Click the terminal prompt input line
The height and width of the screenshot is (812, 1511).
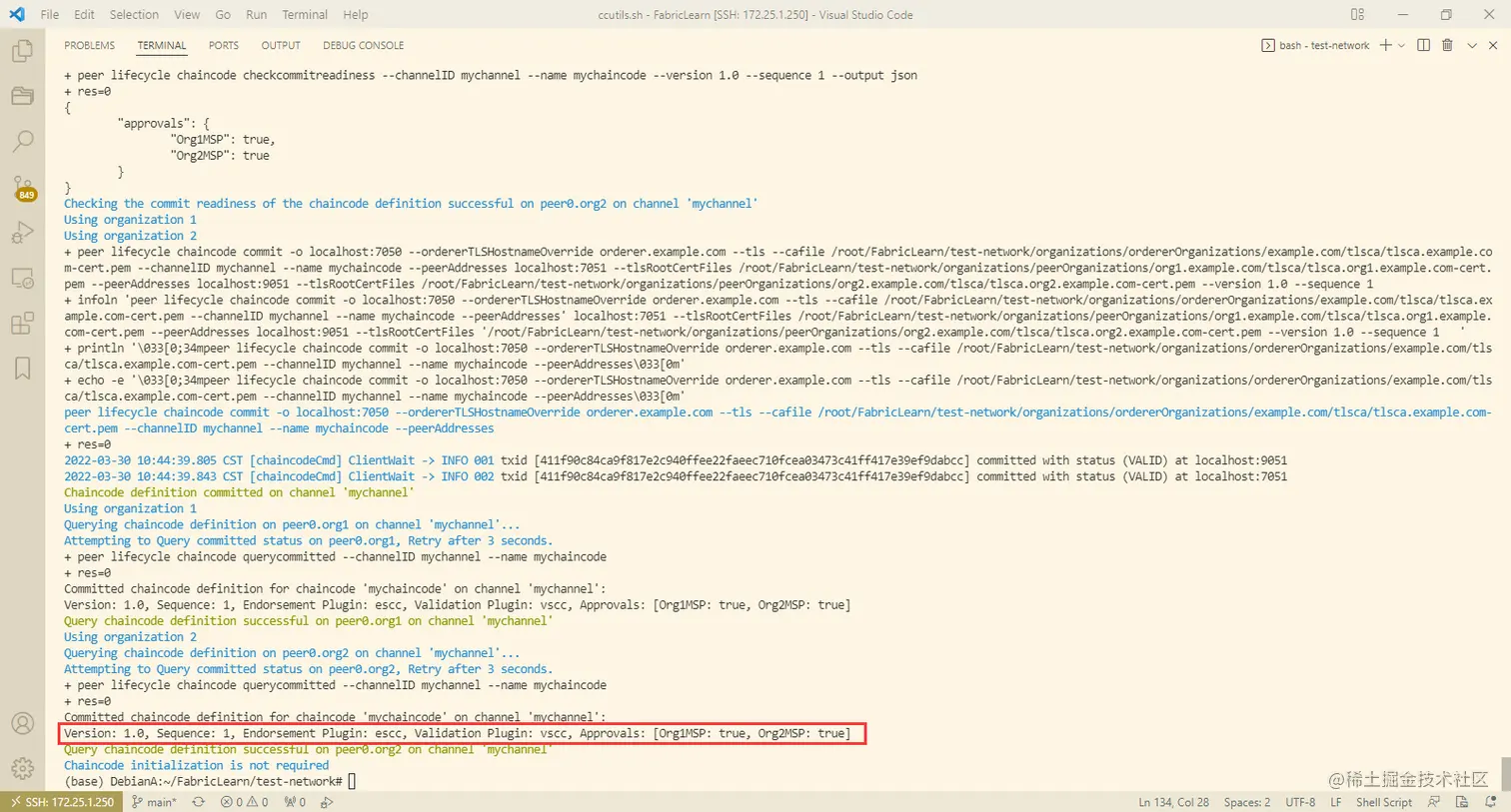[210, 781]
